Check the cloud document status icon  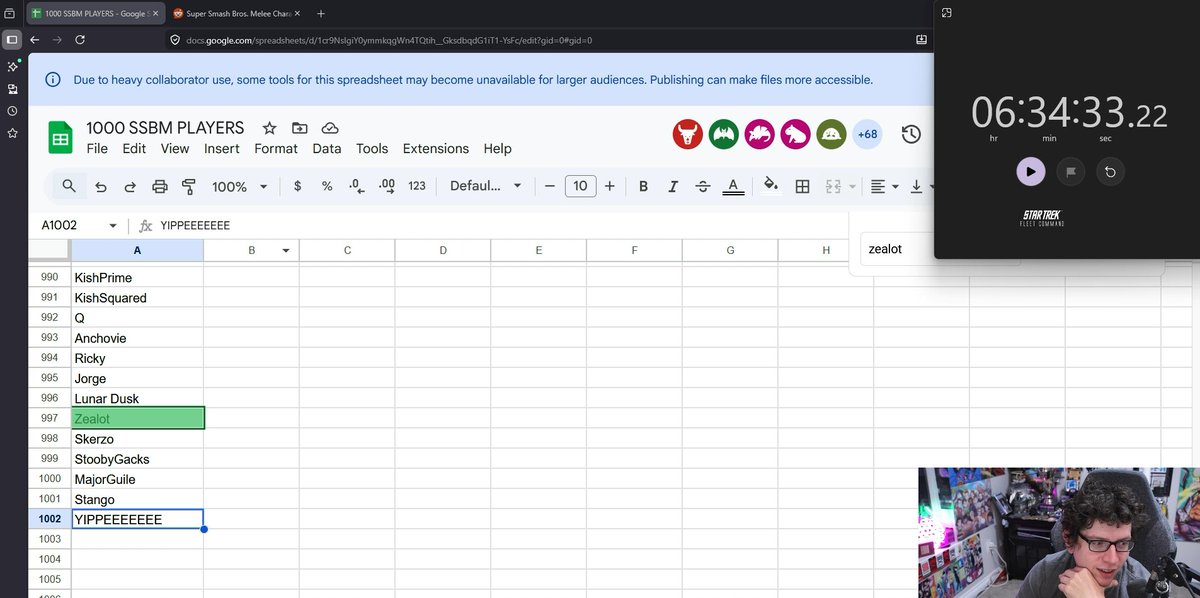330,128
